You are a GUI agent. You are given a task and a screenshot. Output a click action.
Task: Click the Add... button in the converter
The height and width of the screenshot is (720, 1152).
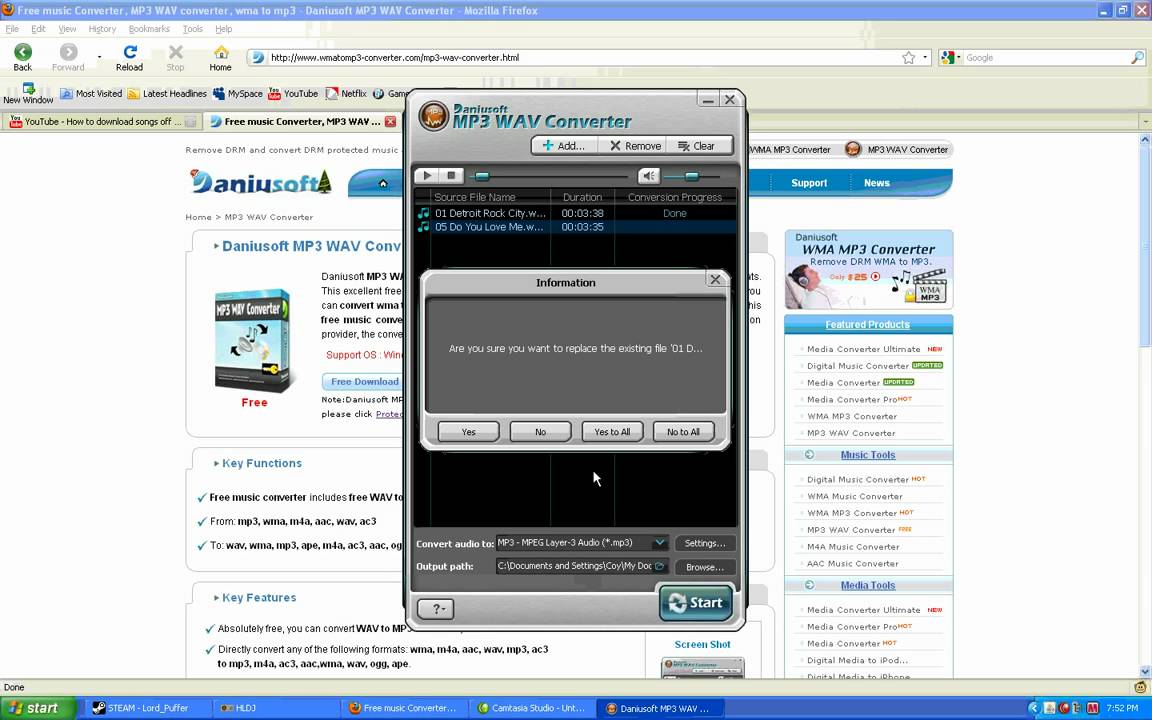pos(564,145)
